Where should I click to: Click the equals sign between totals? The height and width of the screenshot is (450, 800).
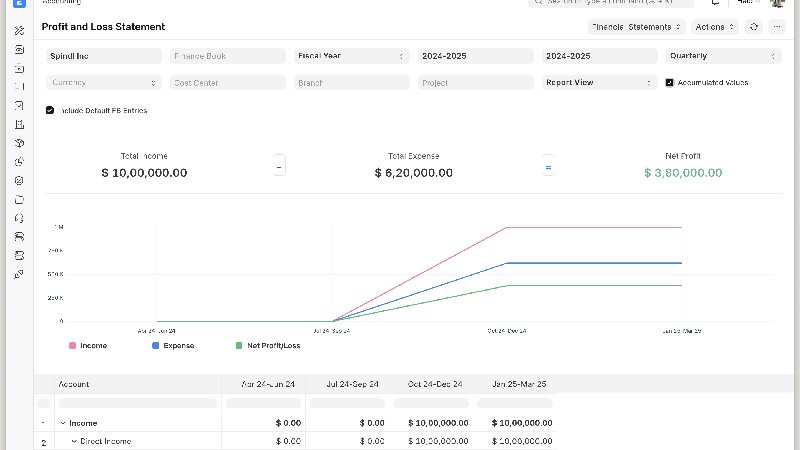point(548,167)
